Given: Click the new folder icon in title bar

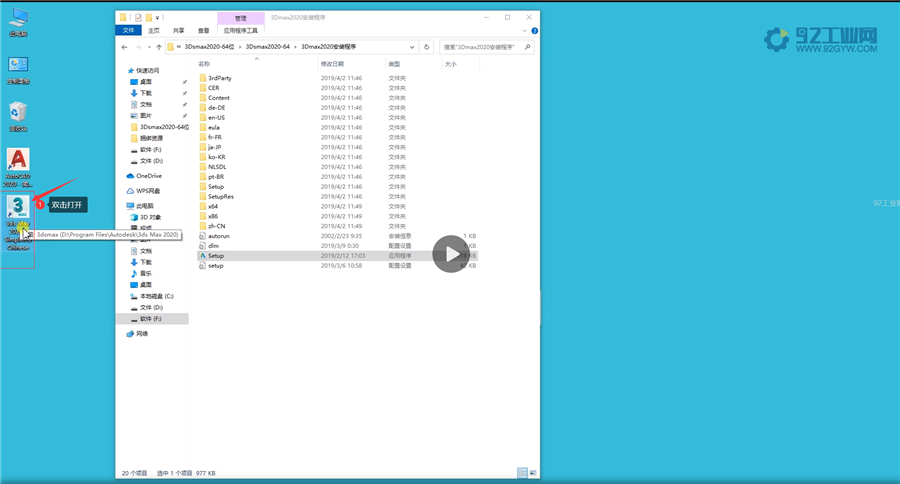Looking at the screenshot, I should pos(149,18).
